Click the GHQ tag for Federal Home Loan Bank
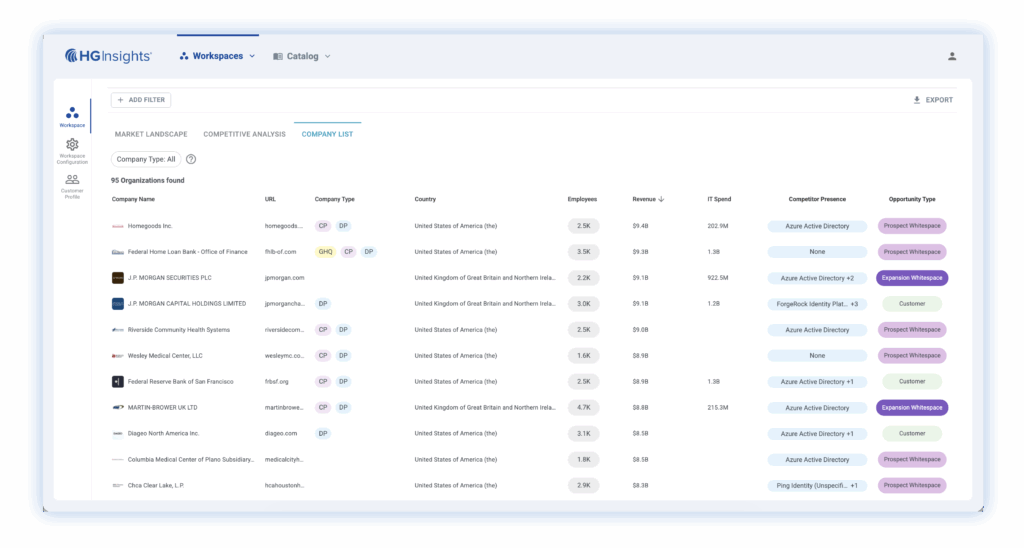Screen dimensions: 1024x548 [325, 252]
